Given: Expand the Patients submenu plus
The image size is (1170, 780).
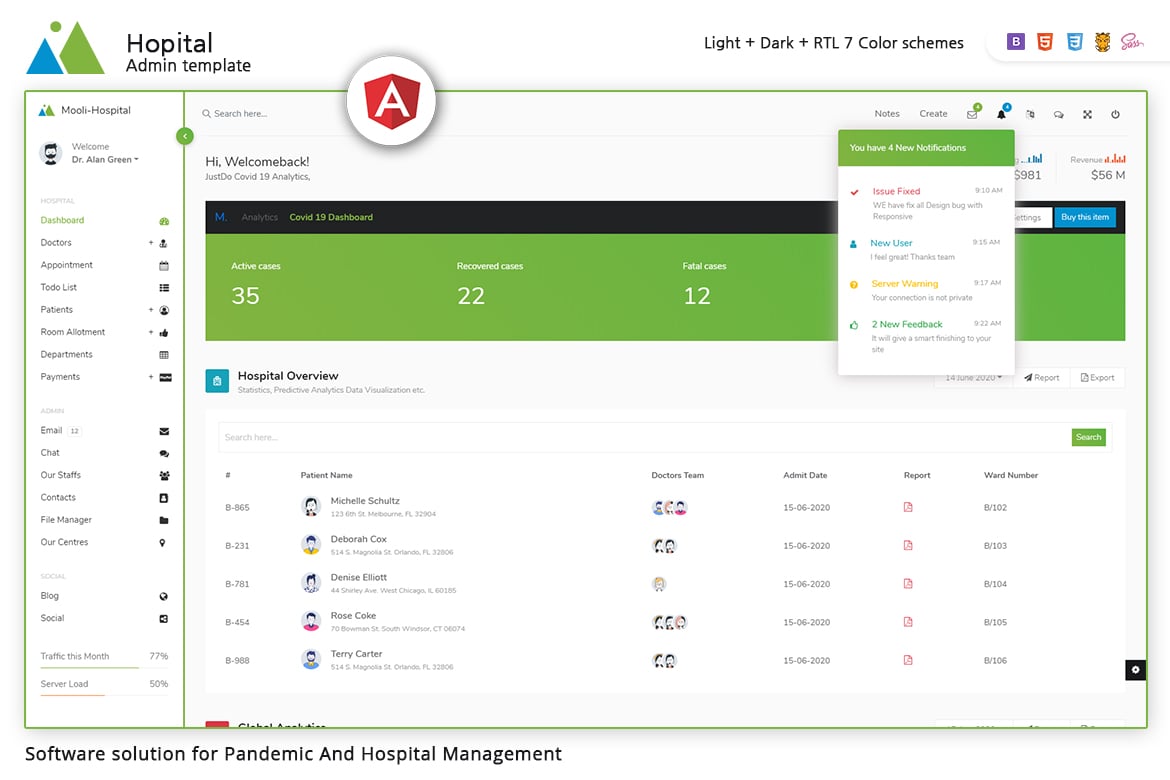Looking at the screenshot, I should tap(151, 310).
